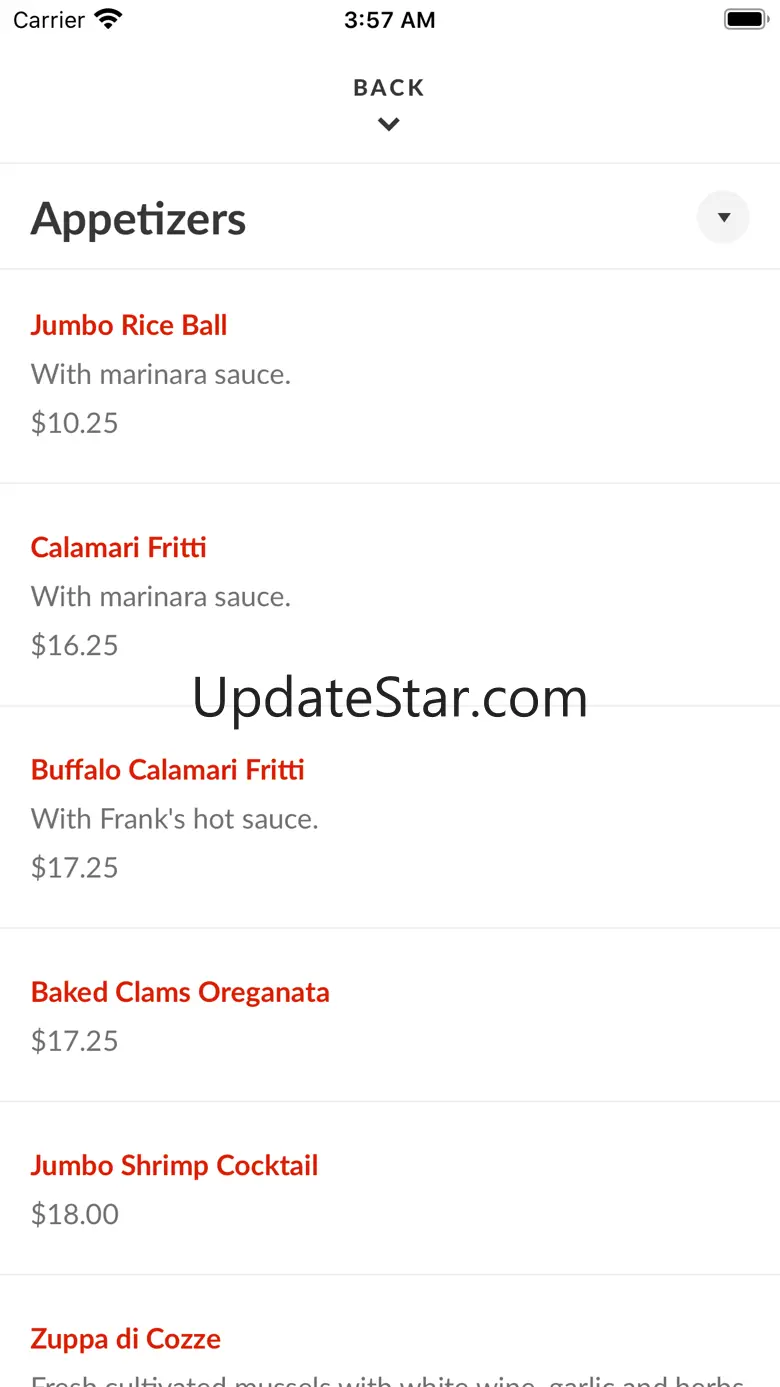Tap the $18.00 shrimp cocktail price
Screen dimensions: 780x1387
pos(75,1214)
